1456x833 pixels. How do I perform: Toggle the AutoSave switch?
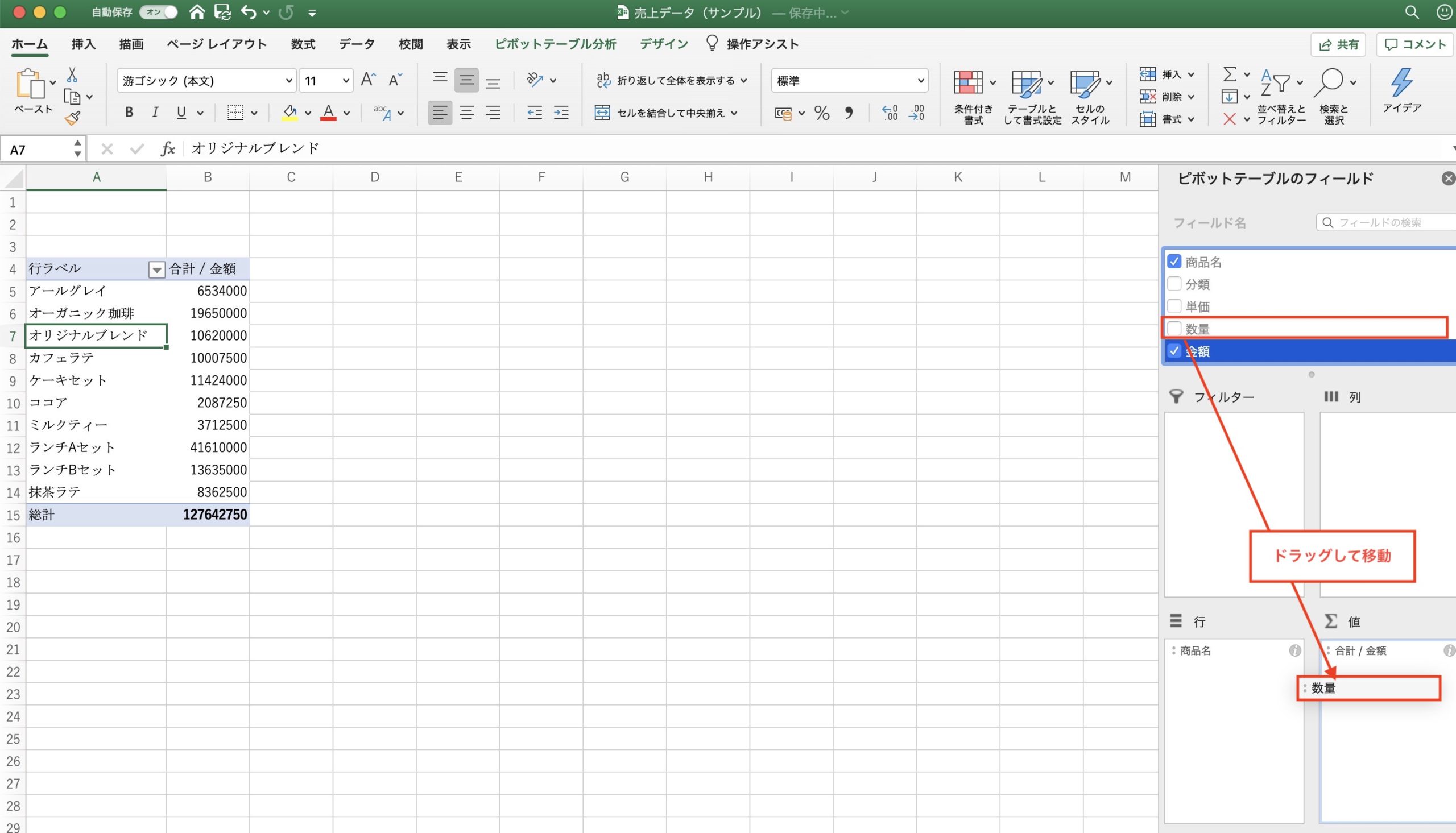coord(159,12)
